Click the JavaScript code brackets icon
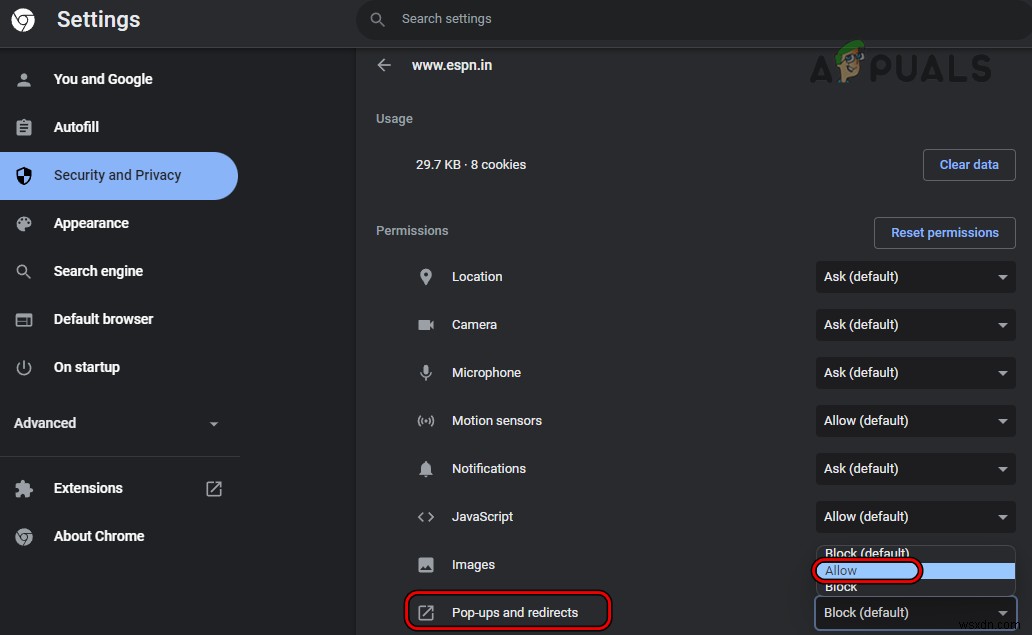This screenshot has width=1032, height=635. tap(425, 516)
